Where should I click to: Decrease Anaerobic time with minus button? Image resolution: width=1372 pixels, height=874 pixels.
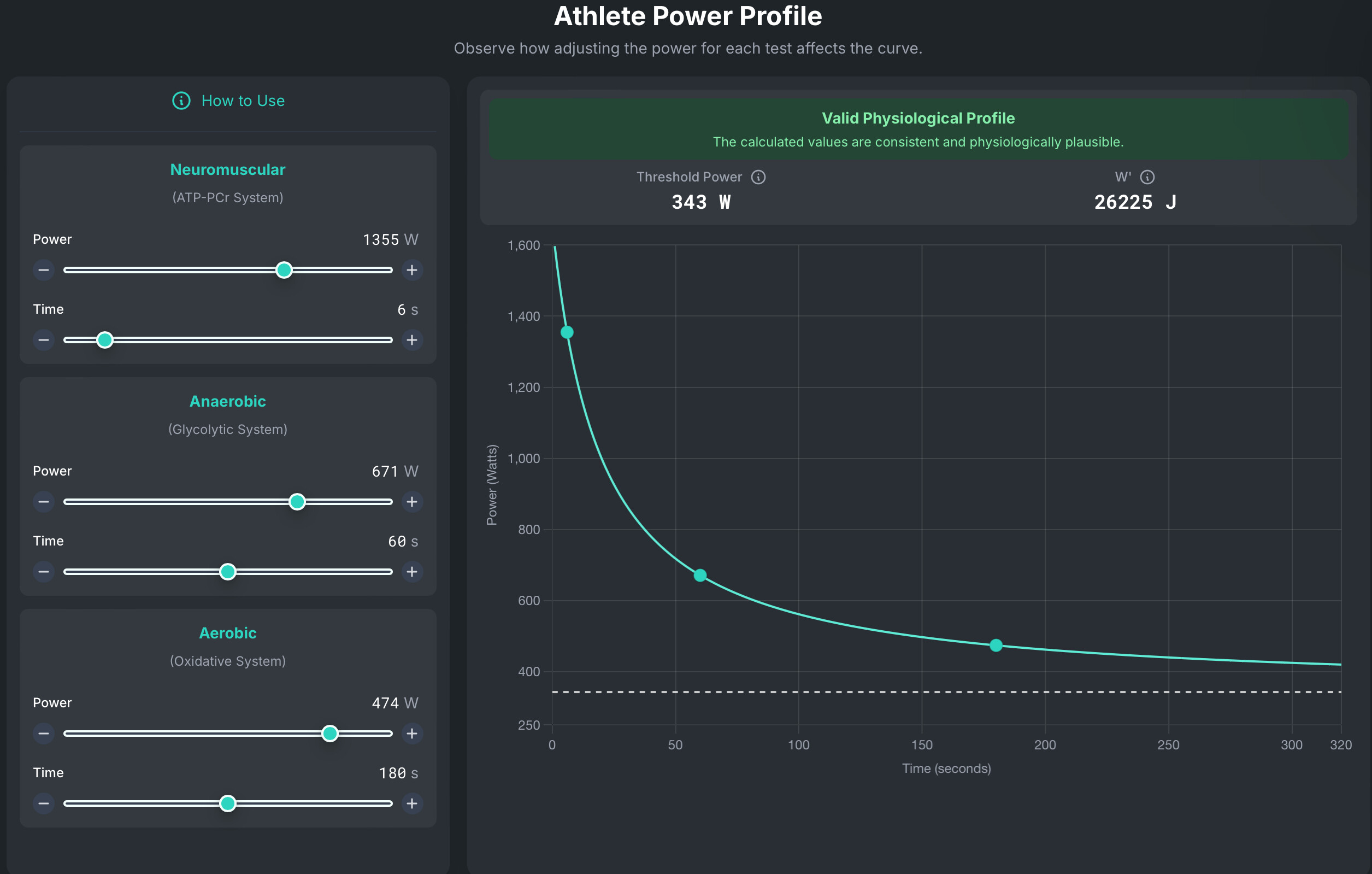coord(44,572)
